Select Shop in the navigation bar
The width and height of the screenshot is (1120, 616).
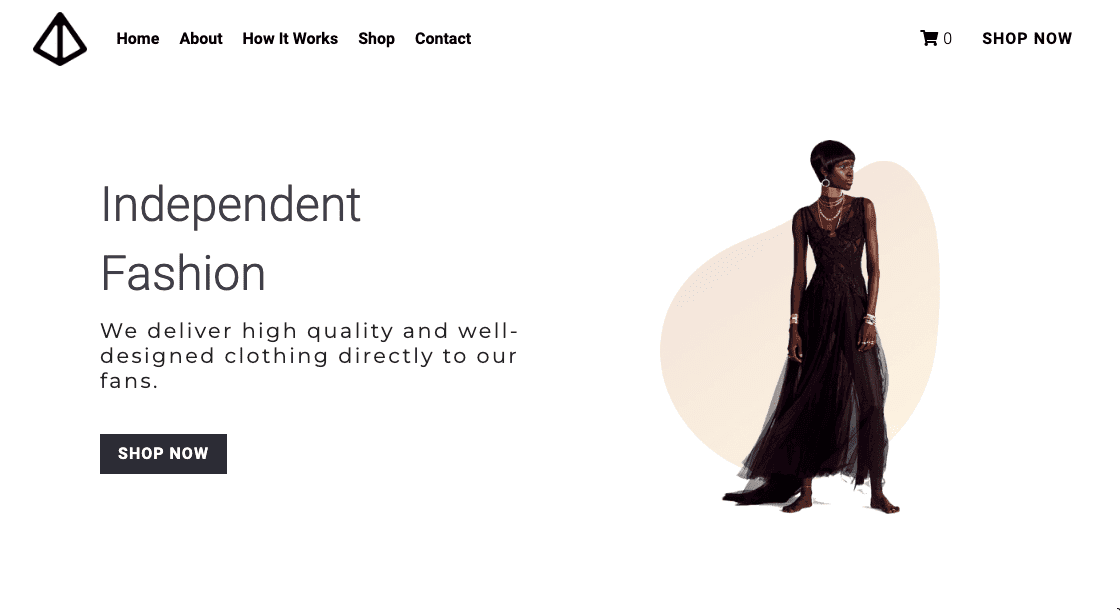[x=376, y=39]
